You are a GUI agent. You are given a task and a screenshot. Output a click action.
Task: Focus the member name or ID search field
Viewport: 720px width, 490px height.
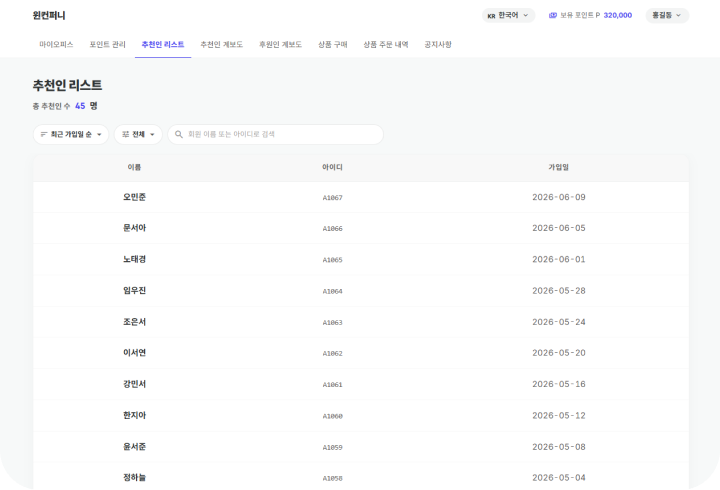(x=276, y=135)
